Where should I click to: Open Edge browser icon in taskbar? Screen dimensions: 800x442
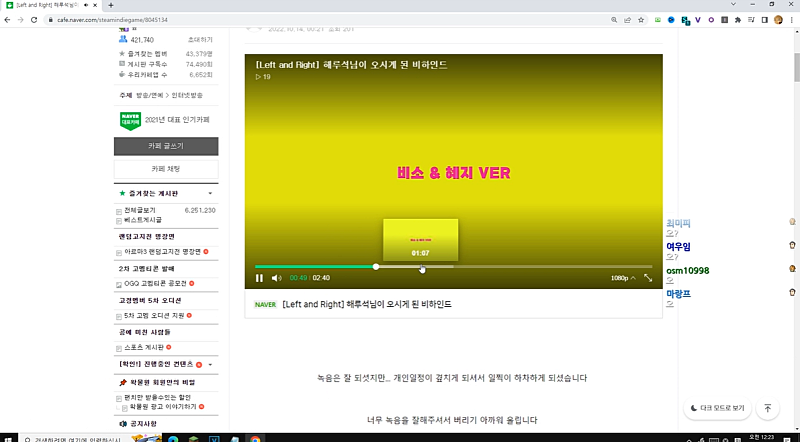(x=173, y=439)
